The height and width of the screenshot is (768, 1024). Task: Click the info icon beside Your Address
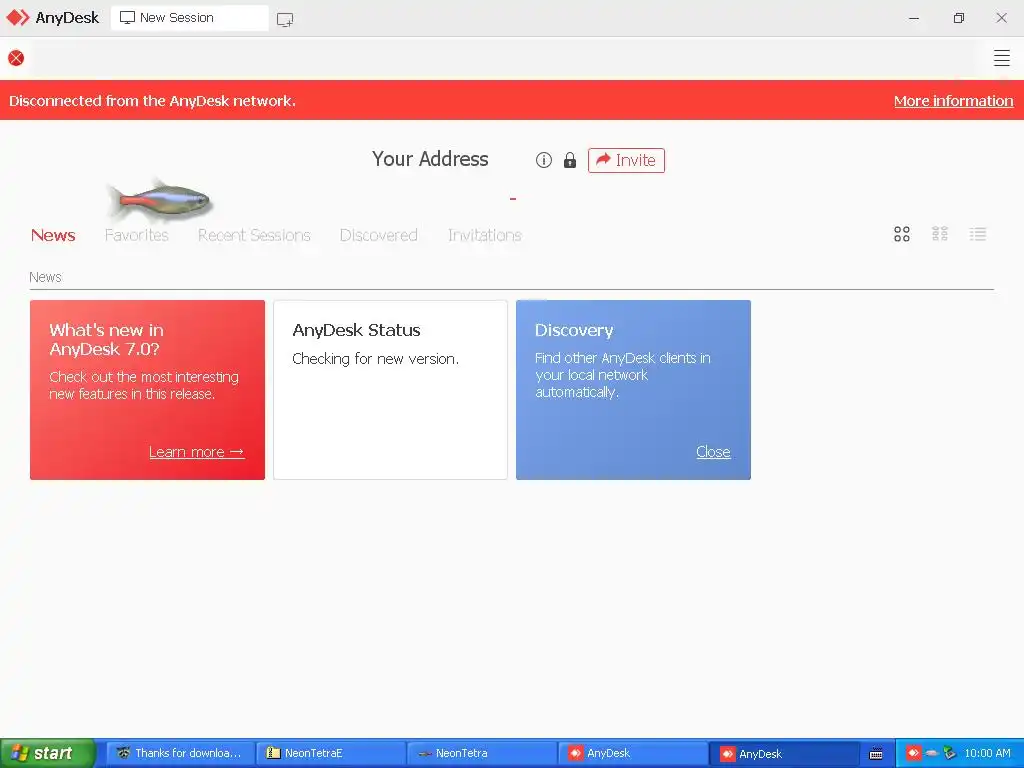[543, 160]
